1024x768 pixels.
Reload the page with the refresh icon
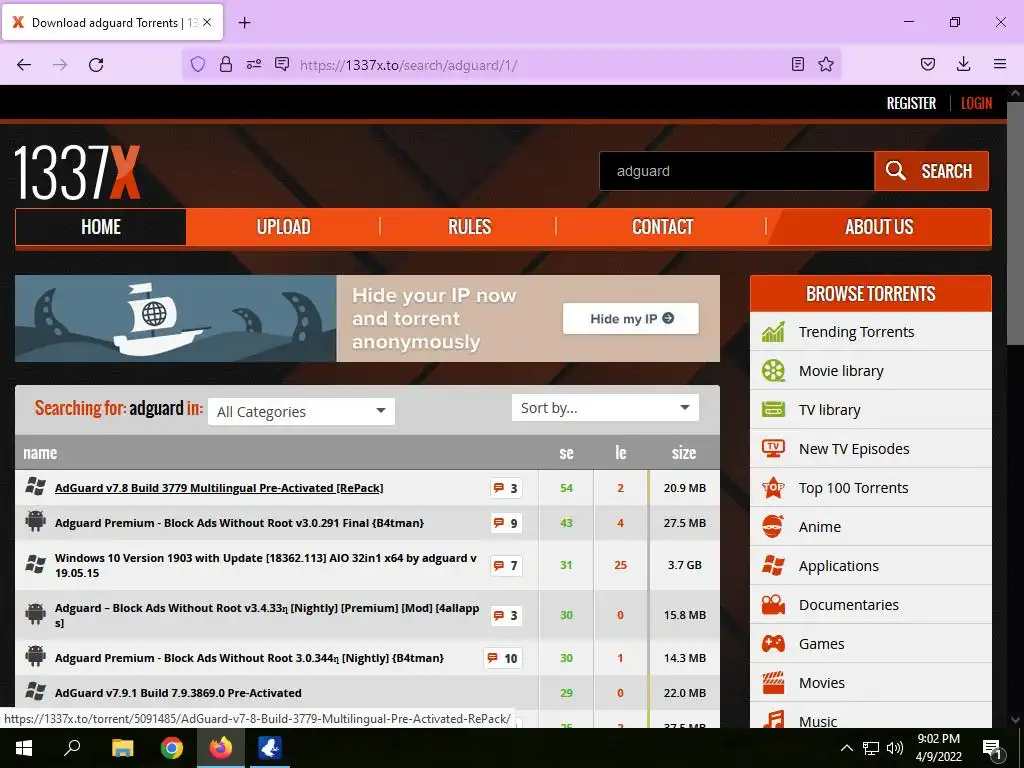(x=96, y=65)
